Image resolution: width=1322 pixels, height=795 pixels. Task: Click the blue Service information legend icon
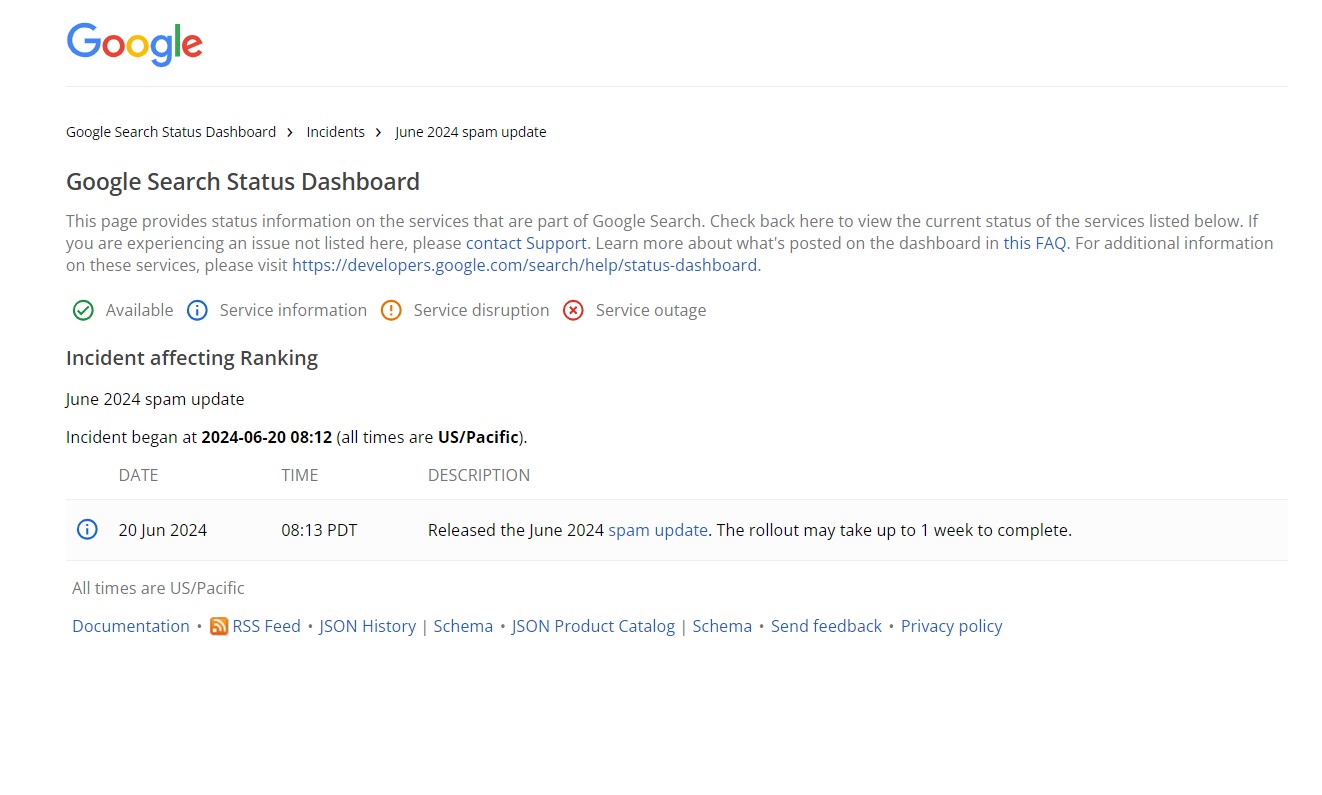pyautogui.click(x=197, y=311)
